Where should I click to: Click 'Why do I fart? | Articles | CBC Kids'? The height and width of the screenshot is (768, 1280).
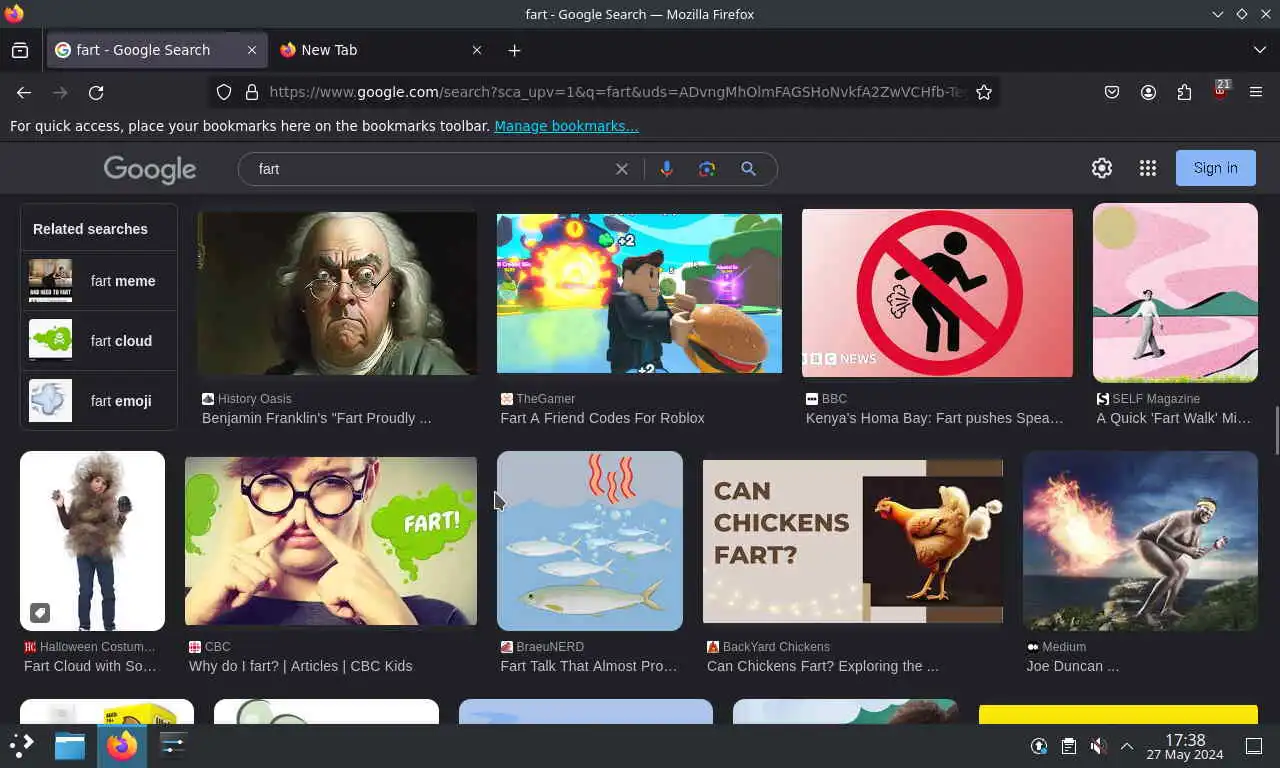click(300, 666)
